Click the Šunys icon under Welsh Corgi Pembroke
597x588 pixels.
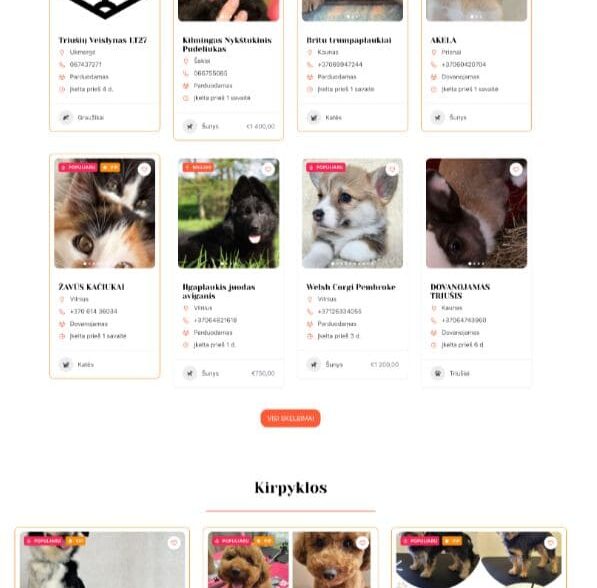(314, 364)
